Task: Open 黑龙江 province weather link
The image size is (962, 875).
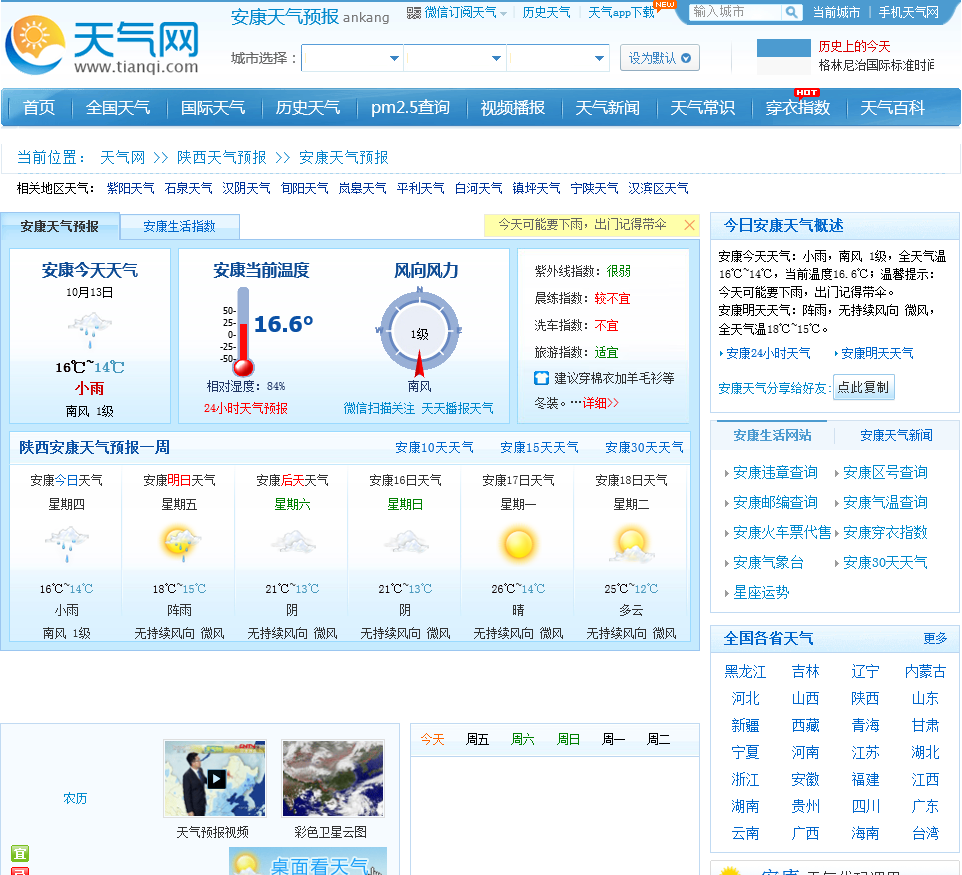Action: tap(745, 672)
